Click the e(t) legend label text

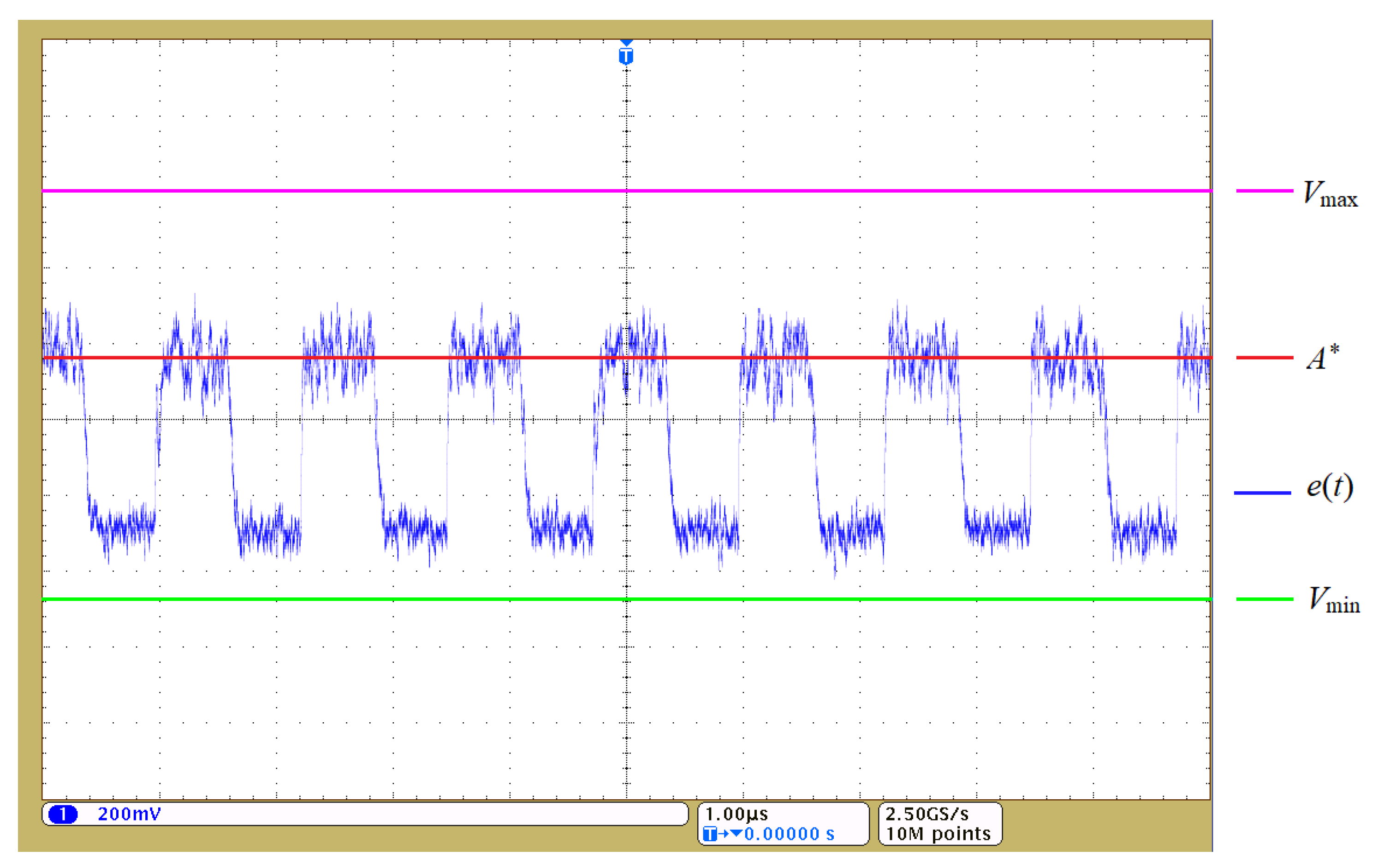click(1330, 487)
